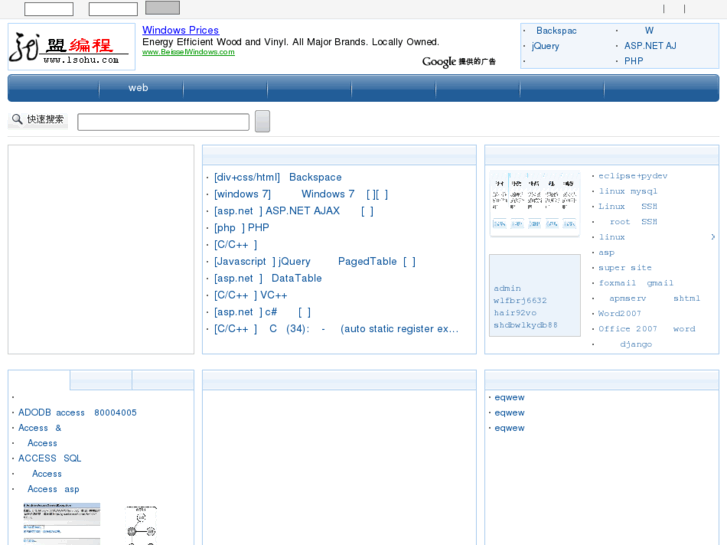Click the gray search submit button

[262, 121]
